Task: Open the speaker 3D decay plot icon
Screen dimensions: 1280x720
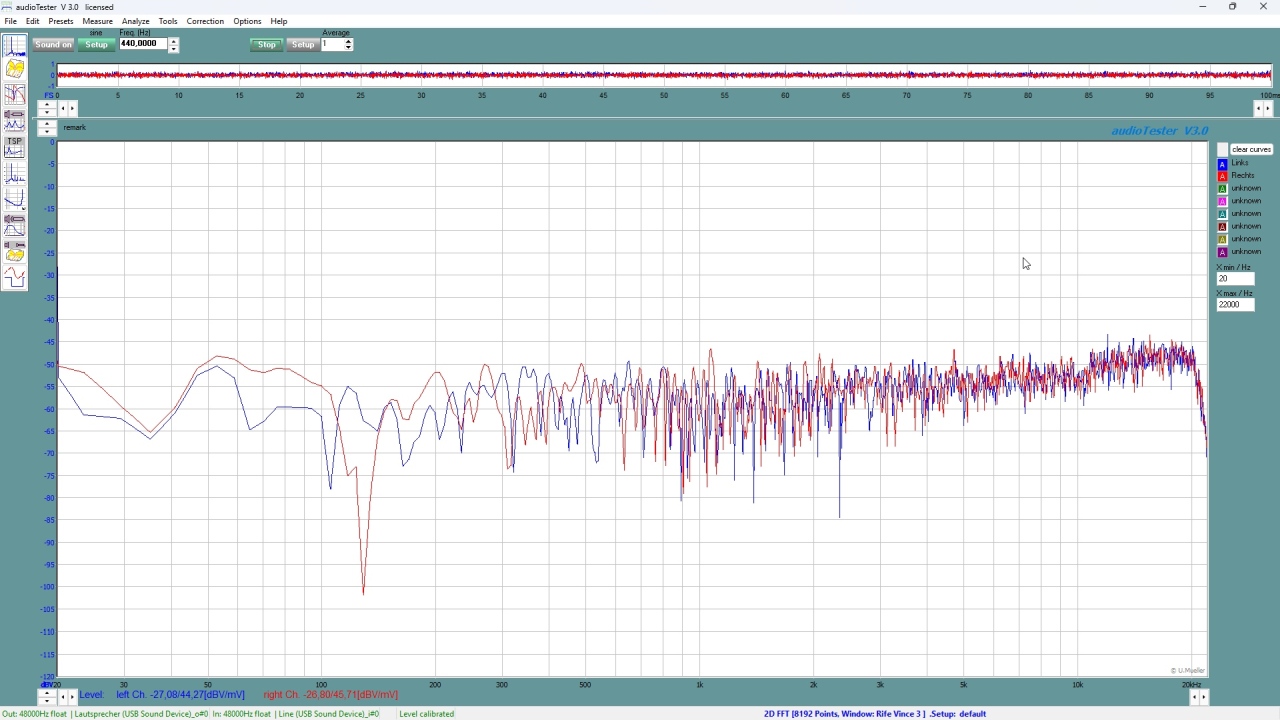Action: pos(14,250)
